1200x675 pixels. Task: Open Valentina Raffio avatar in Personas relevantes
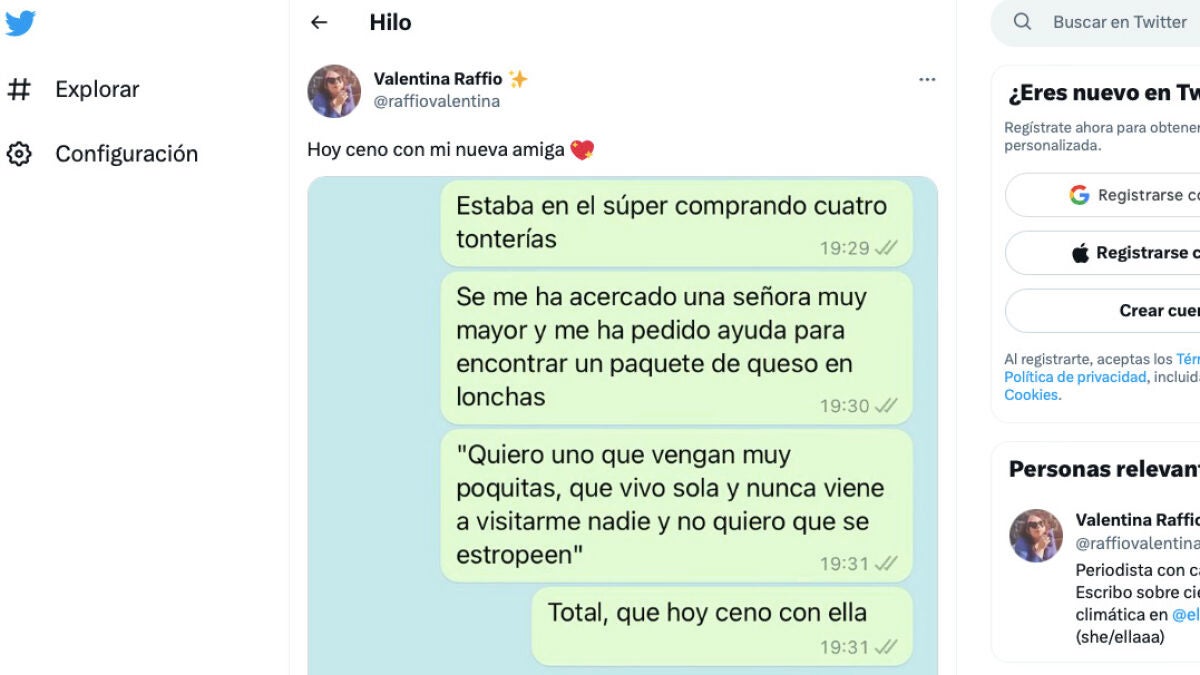[1036, 535]
